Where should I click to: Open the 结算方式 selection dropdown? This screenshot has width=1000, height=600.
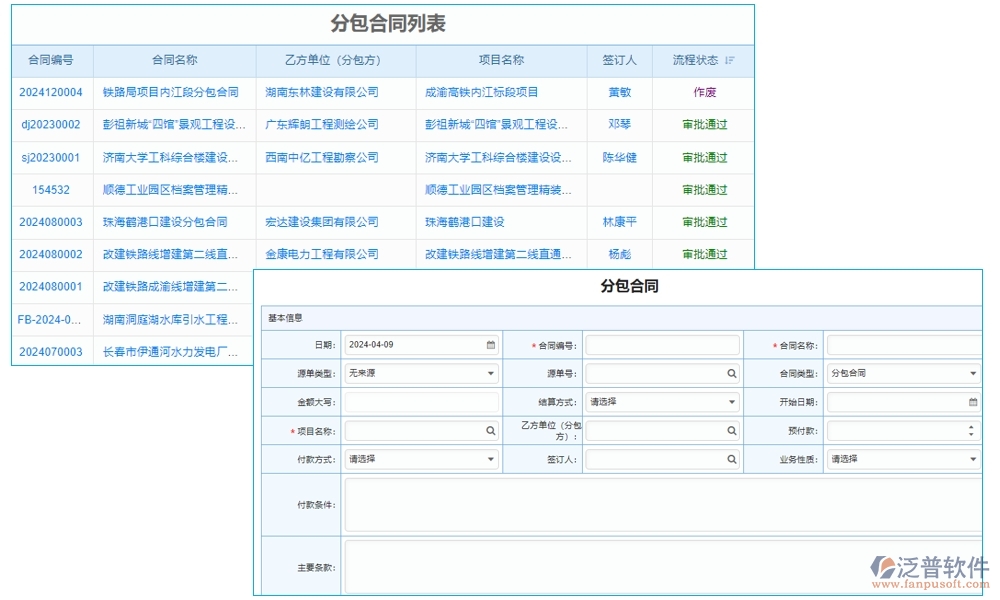coord(729,401)
